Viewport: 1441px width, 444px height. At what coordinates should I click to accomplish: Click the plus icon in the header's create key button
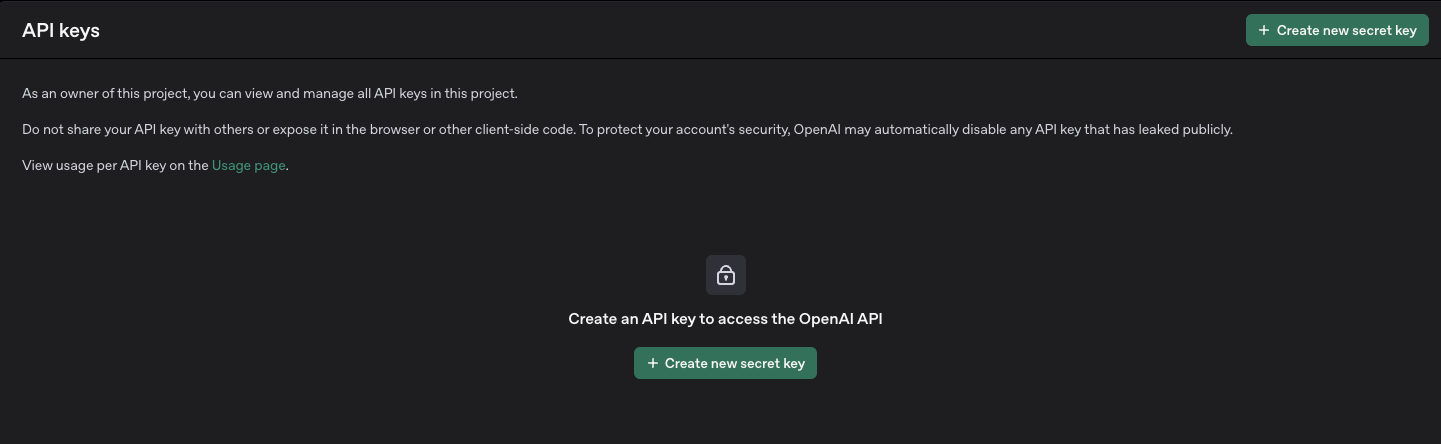(x=1264, y=30)
